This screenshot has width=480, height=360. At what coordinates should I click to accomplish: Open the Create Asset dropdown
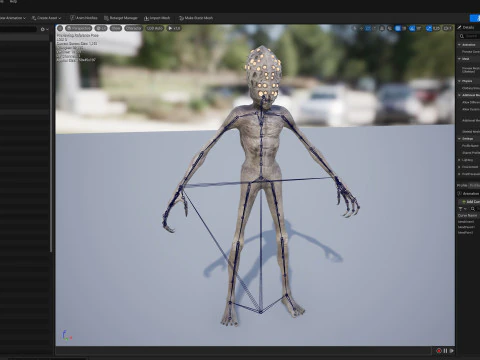tap(46, 18)
